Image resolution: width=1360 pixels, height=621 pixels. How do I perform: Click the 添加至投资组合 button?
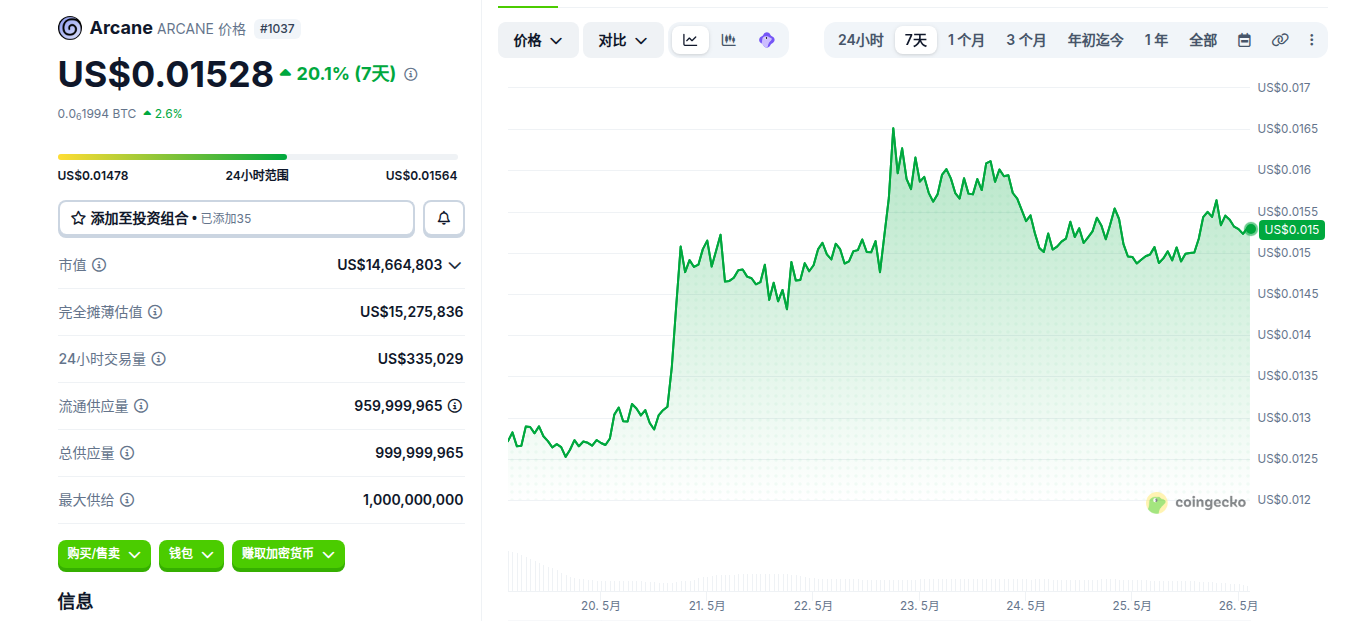[236, 218]
